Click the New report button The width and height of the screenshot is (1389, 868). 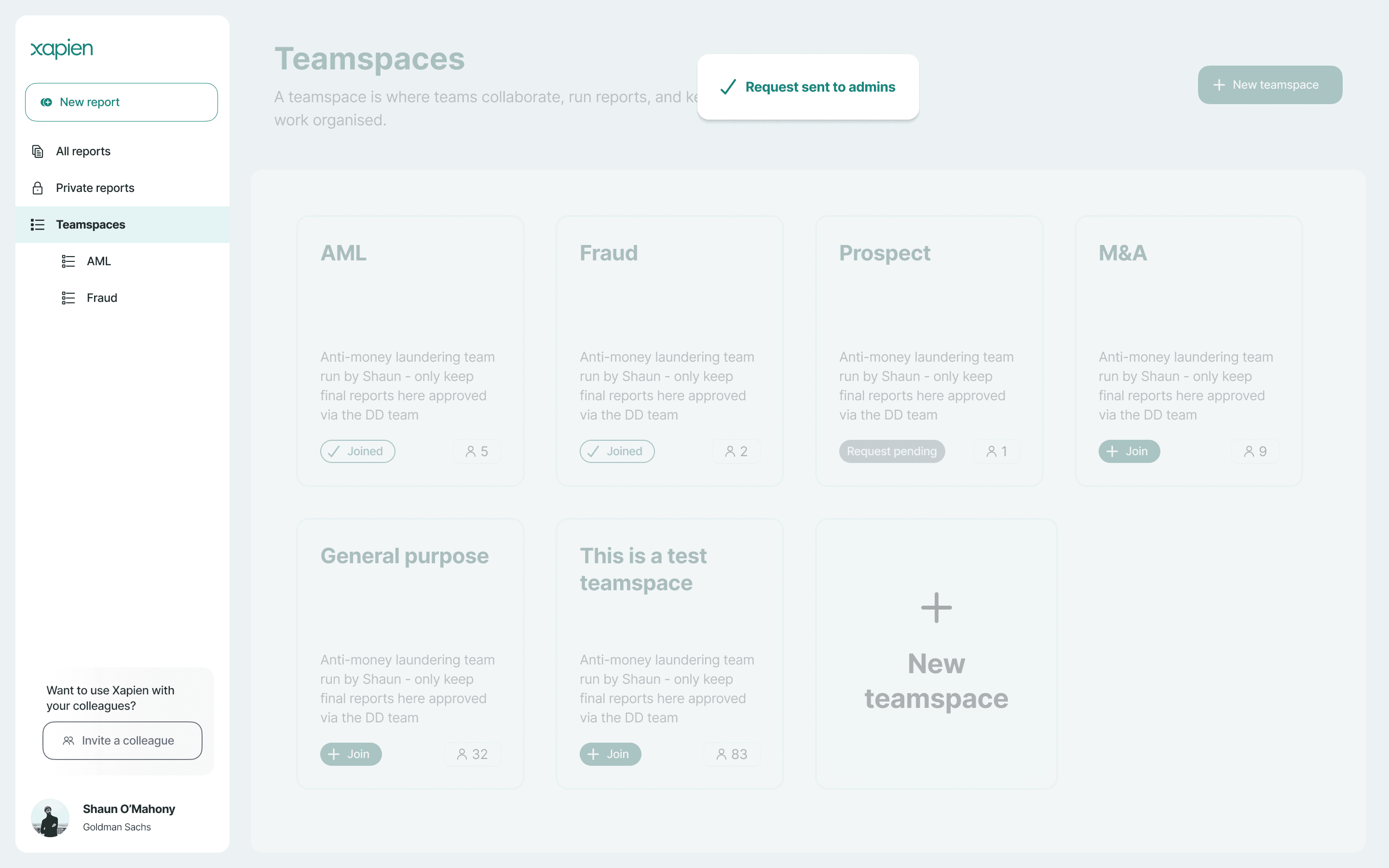[x=122, y=102]
